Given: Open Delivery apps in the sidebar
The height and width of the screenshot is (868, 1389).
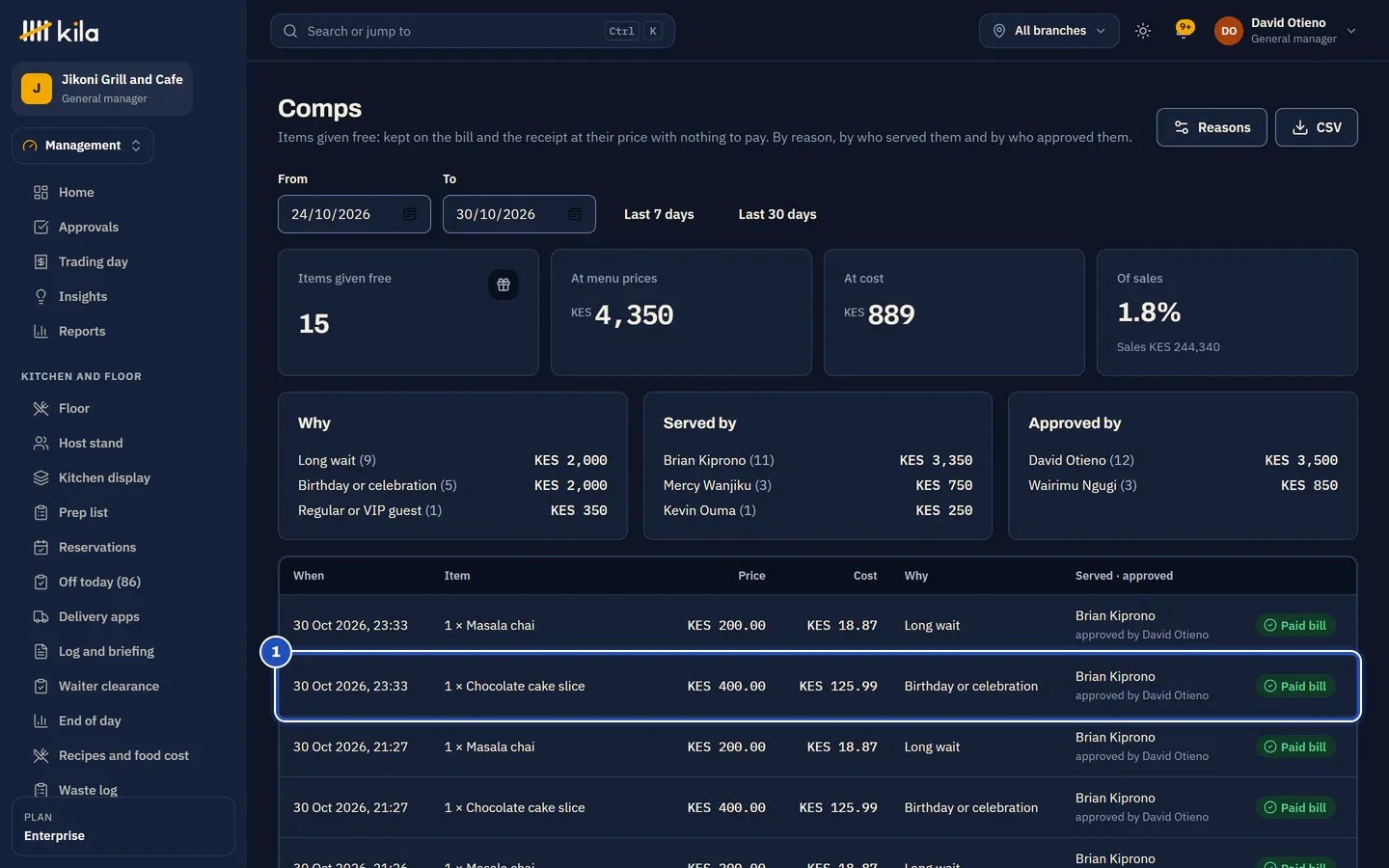Looking at the screenshot, I should 98,616.
